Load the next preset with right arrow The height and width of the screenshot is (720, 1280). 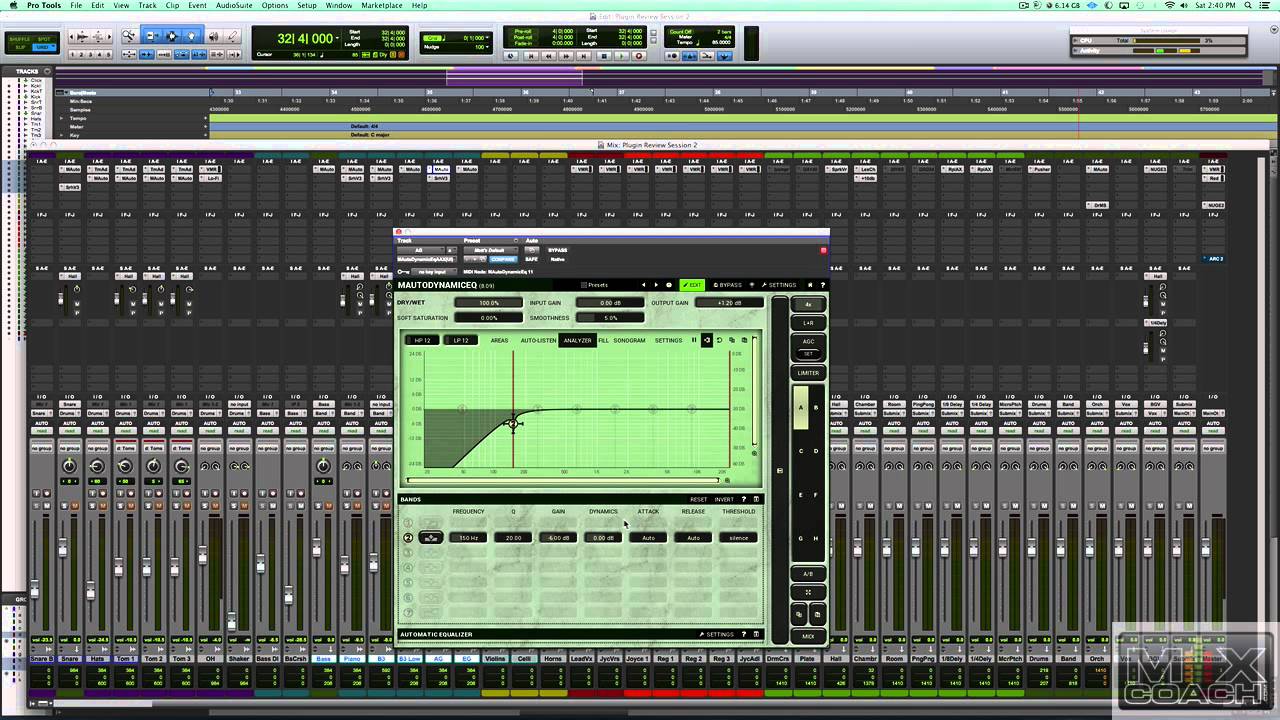(x=656, y=285)
